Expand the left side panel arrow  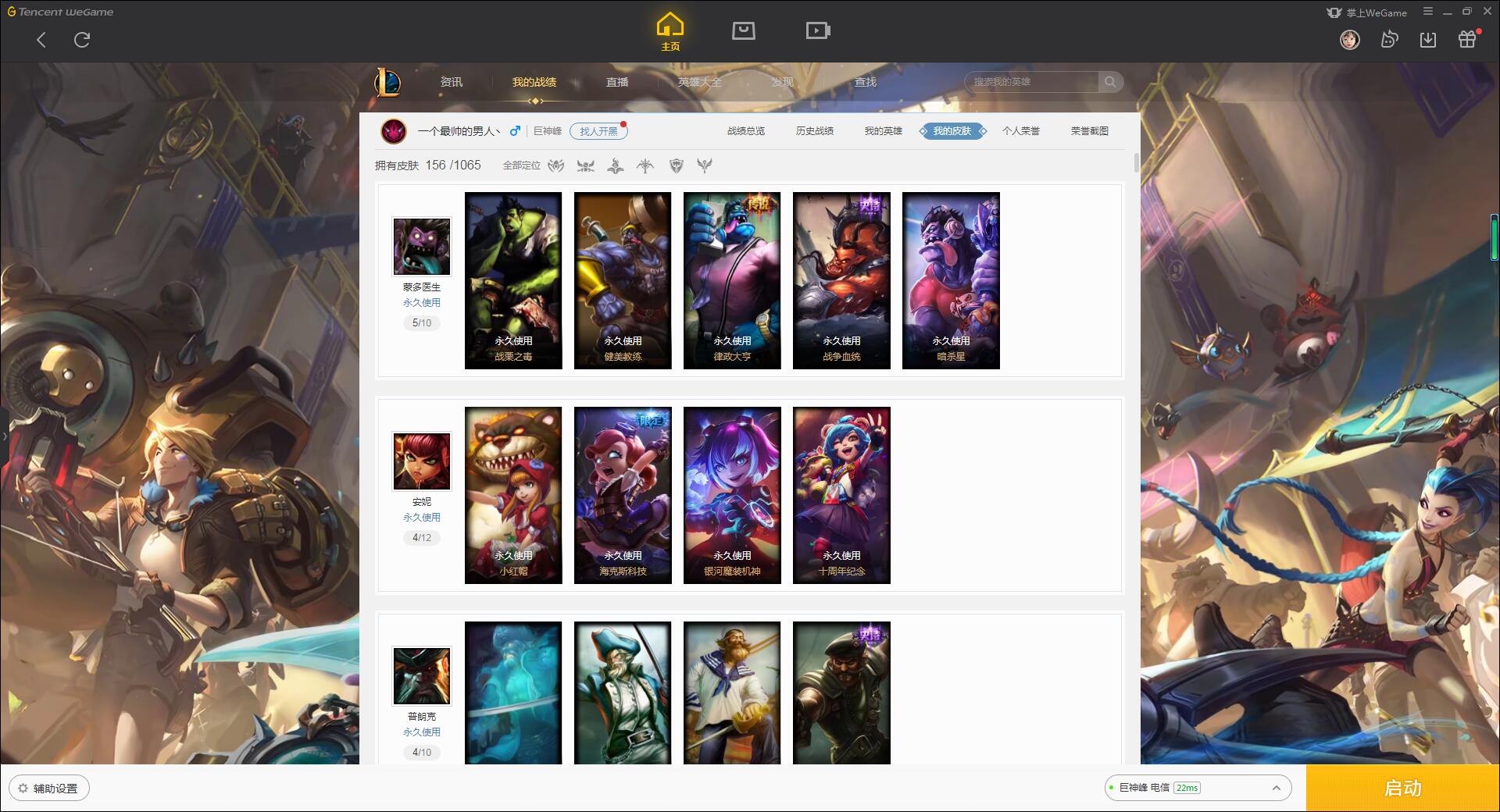4,436
